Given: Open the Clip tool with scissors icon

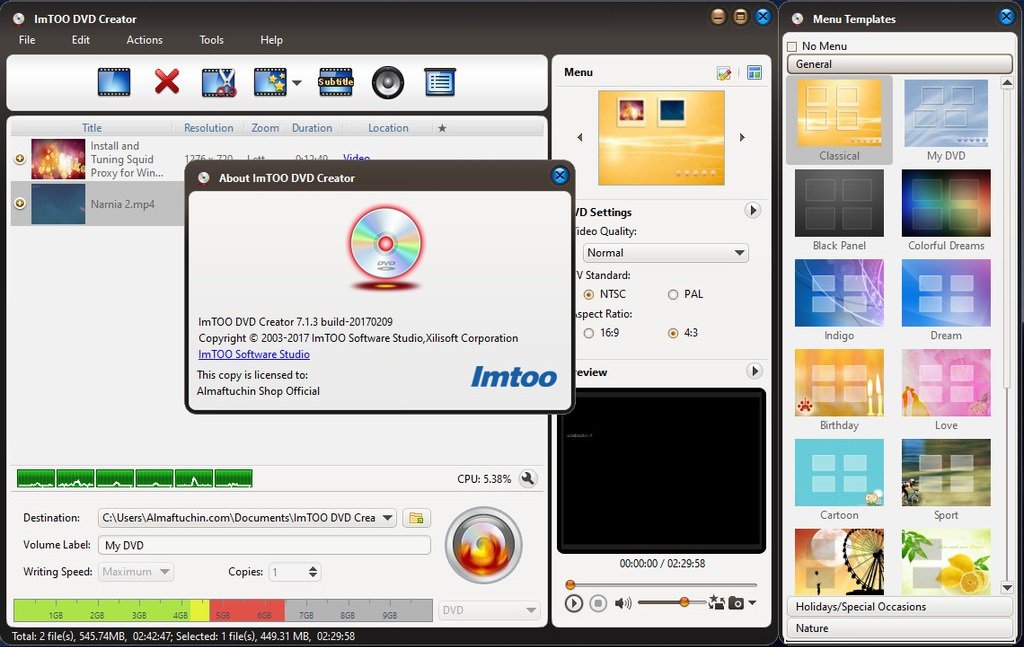Looking at the screenshot, I should coord(220,82).
